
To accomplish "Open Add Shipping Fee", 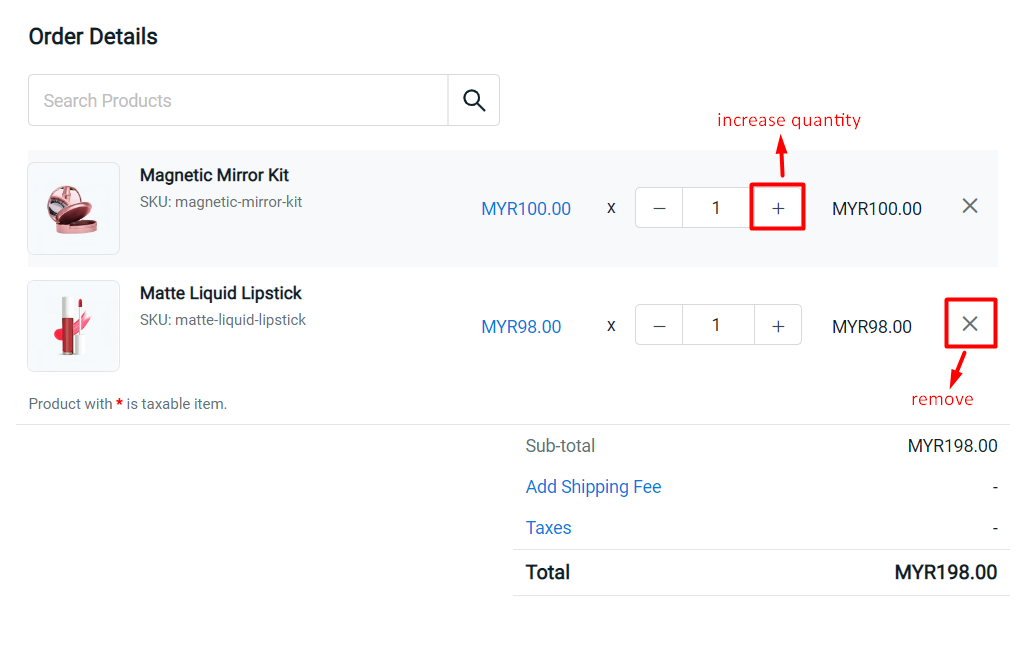I will [x=593, y=487].
